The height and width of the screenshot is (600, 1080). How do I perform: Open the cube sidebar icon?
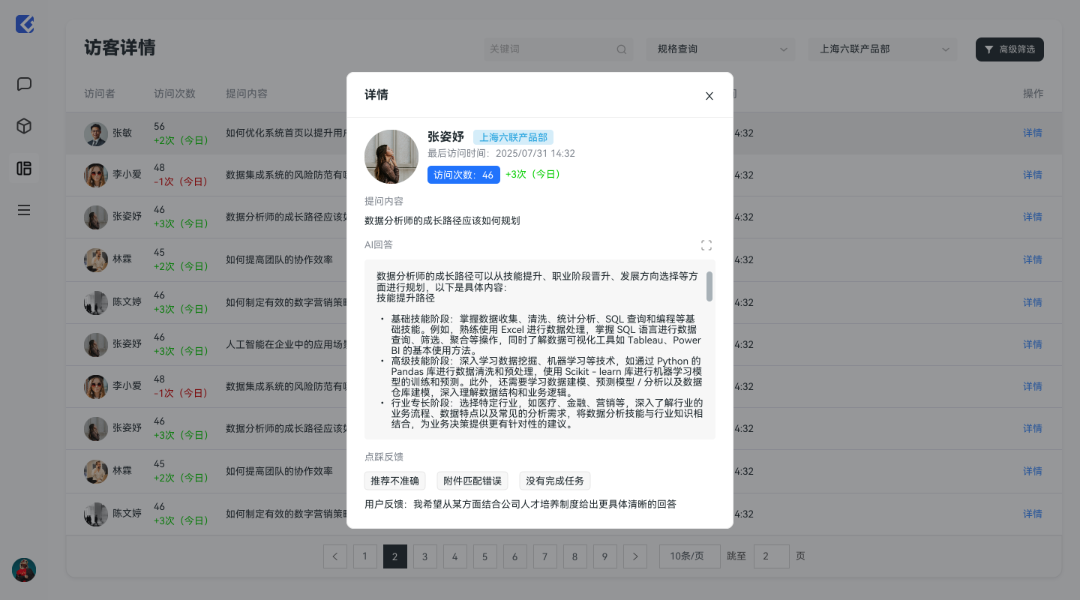tap(24, 126)
